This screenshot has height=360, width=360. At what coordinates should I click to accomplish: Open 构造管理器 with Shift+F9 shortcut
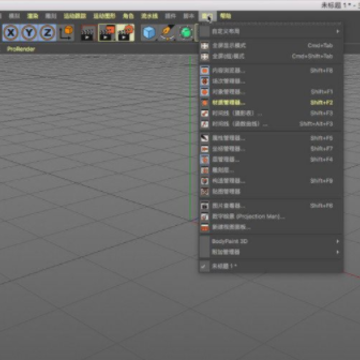point(271,181)
